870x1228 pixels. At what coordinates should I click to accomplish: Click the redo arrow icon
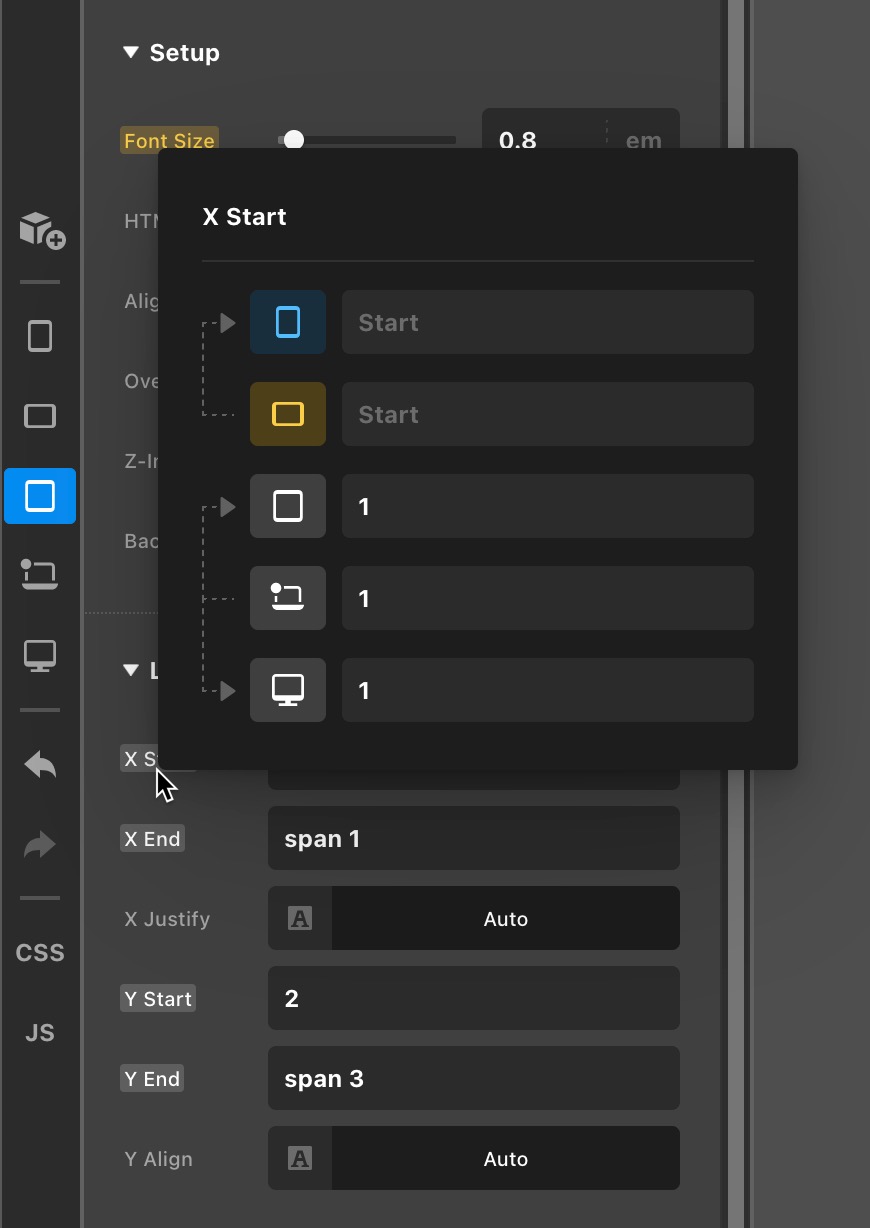pos(40,846)
